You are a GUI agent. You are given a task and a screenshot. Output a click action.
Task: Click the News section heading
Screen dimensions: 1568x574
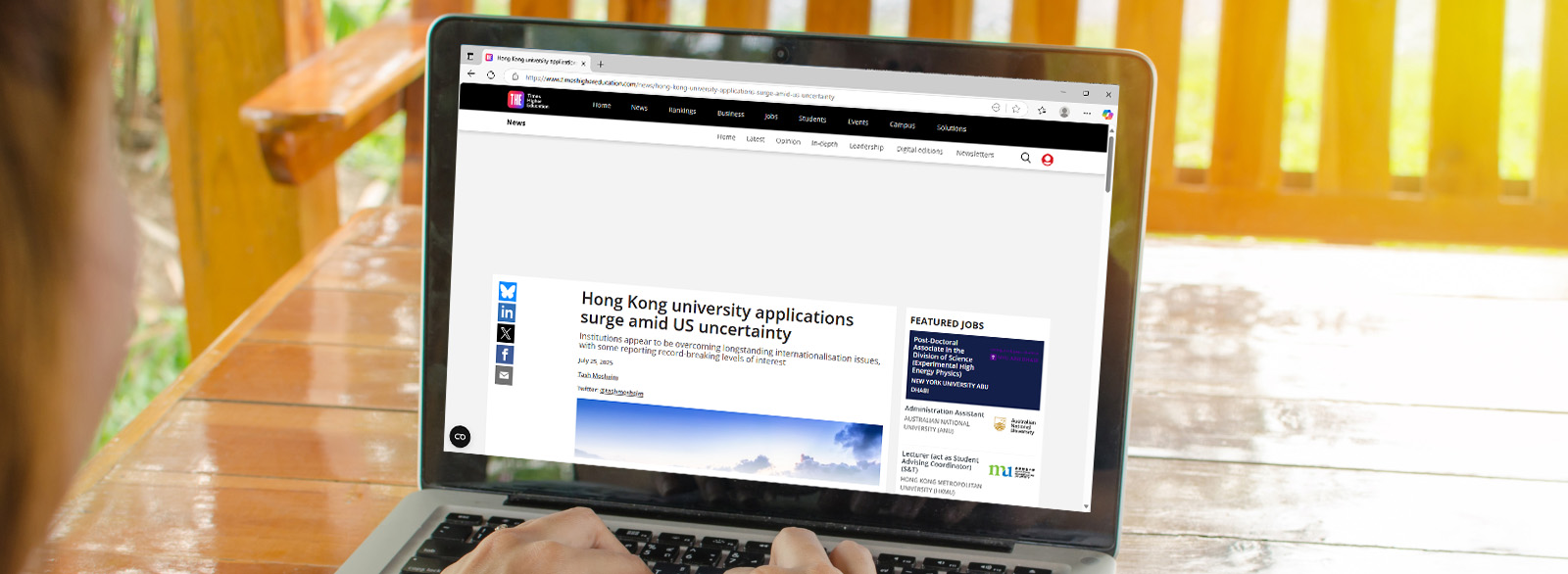click(516, 122)
